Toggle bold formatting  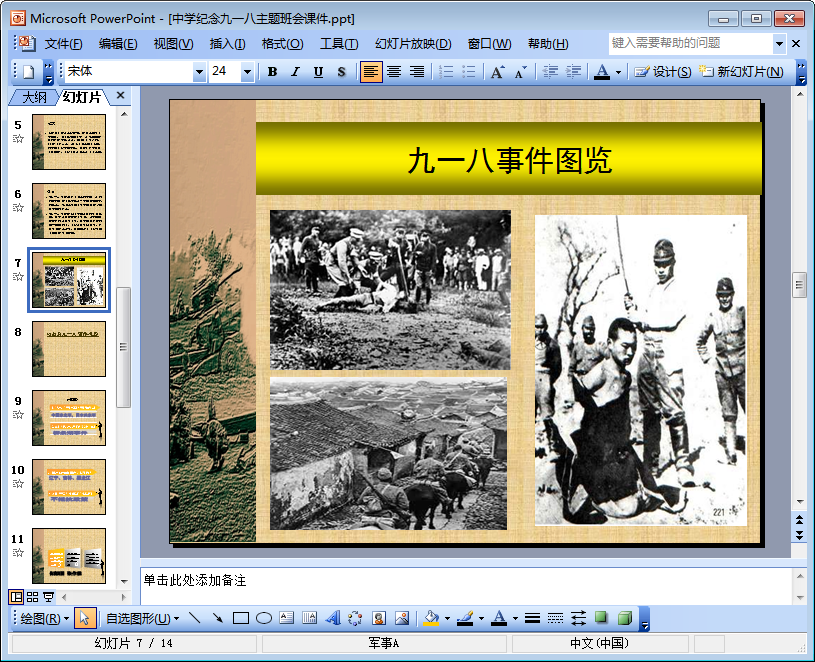click(x=272, y=72)
